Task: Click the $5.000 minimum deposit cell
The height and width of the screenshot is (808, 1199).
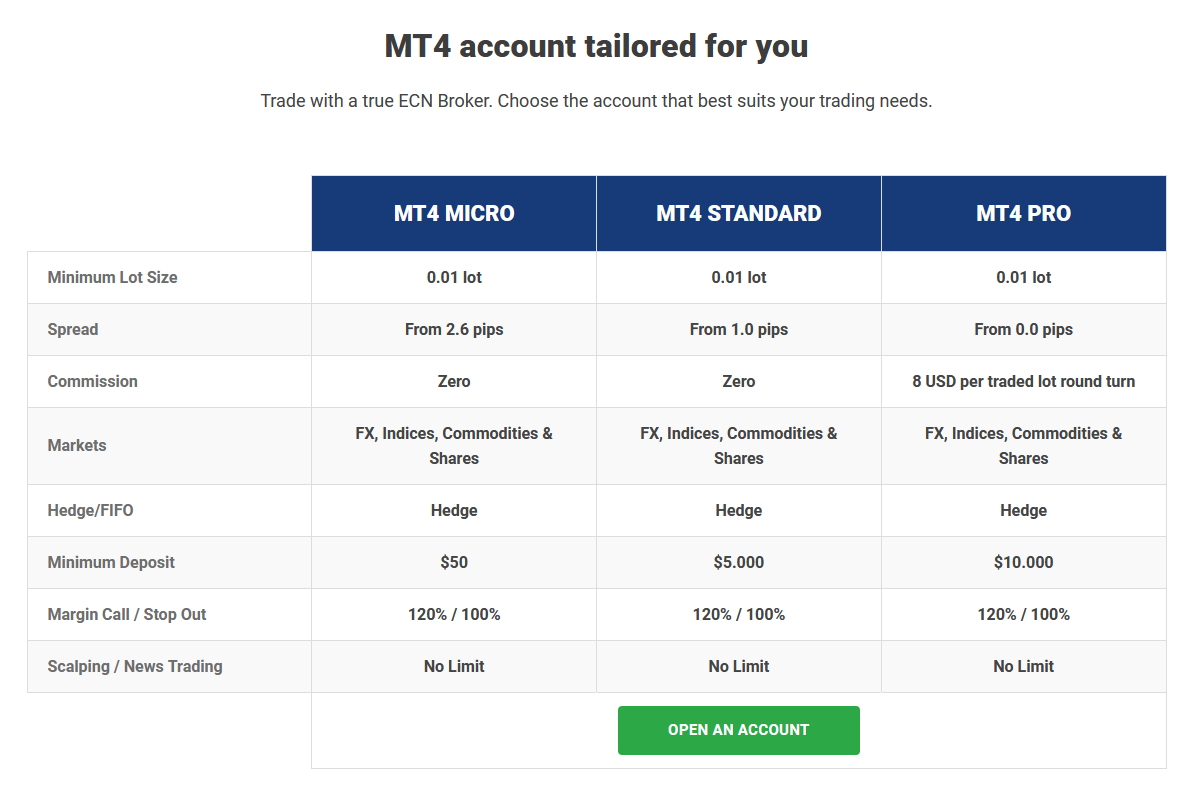Action: 739,563
